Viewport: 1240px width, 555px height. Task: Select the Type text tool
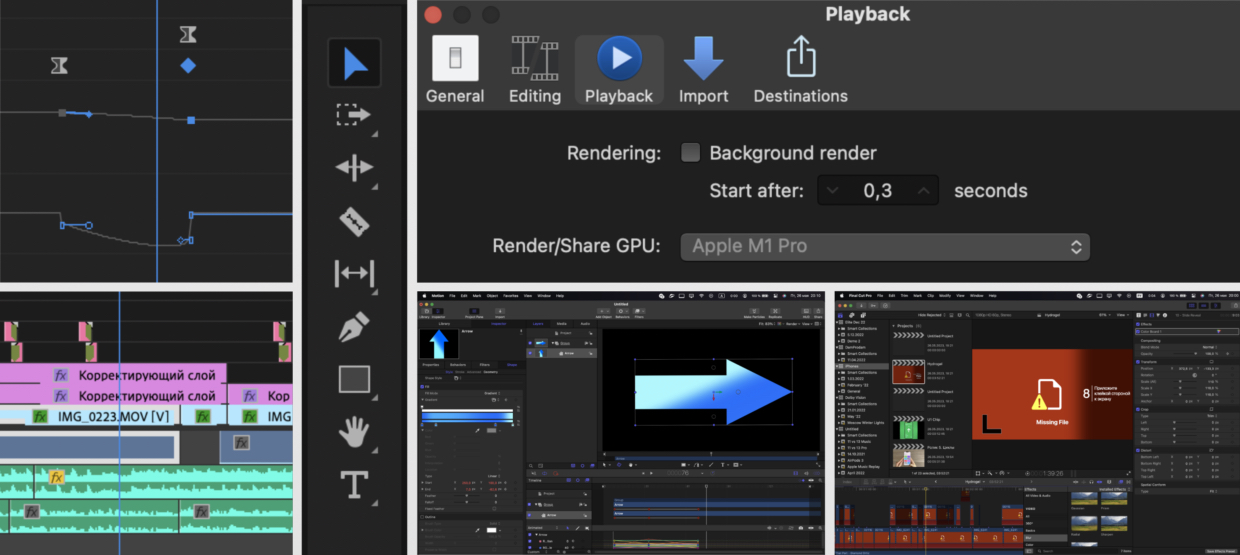click(354, 485)
